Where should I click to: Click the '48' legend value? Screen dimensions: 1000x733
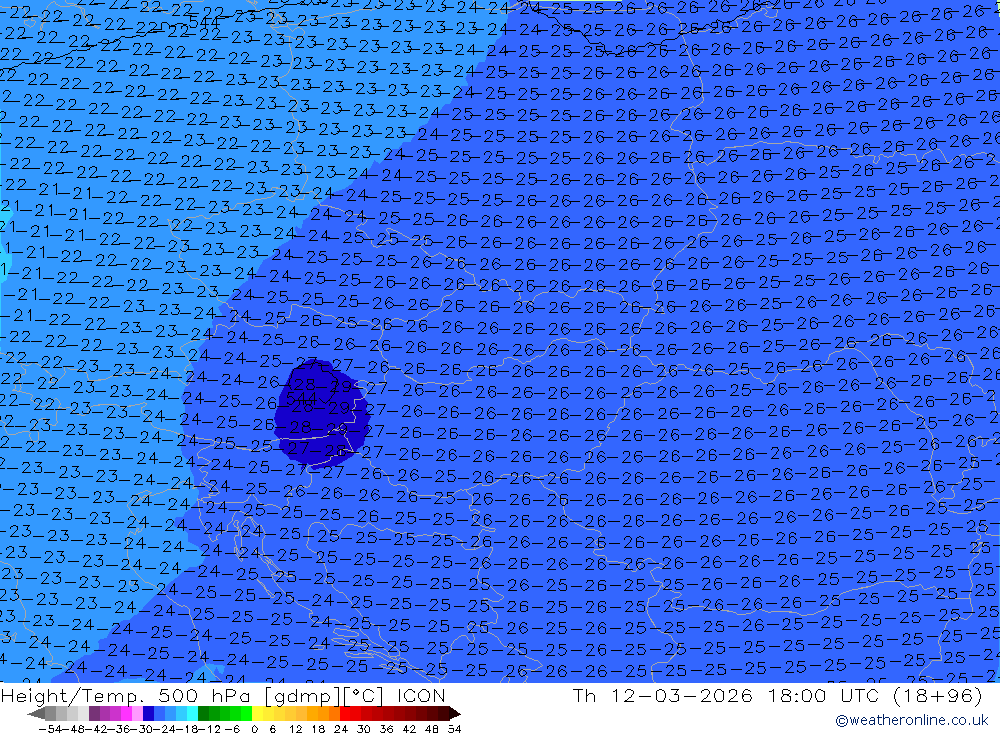coord(432,729)
